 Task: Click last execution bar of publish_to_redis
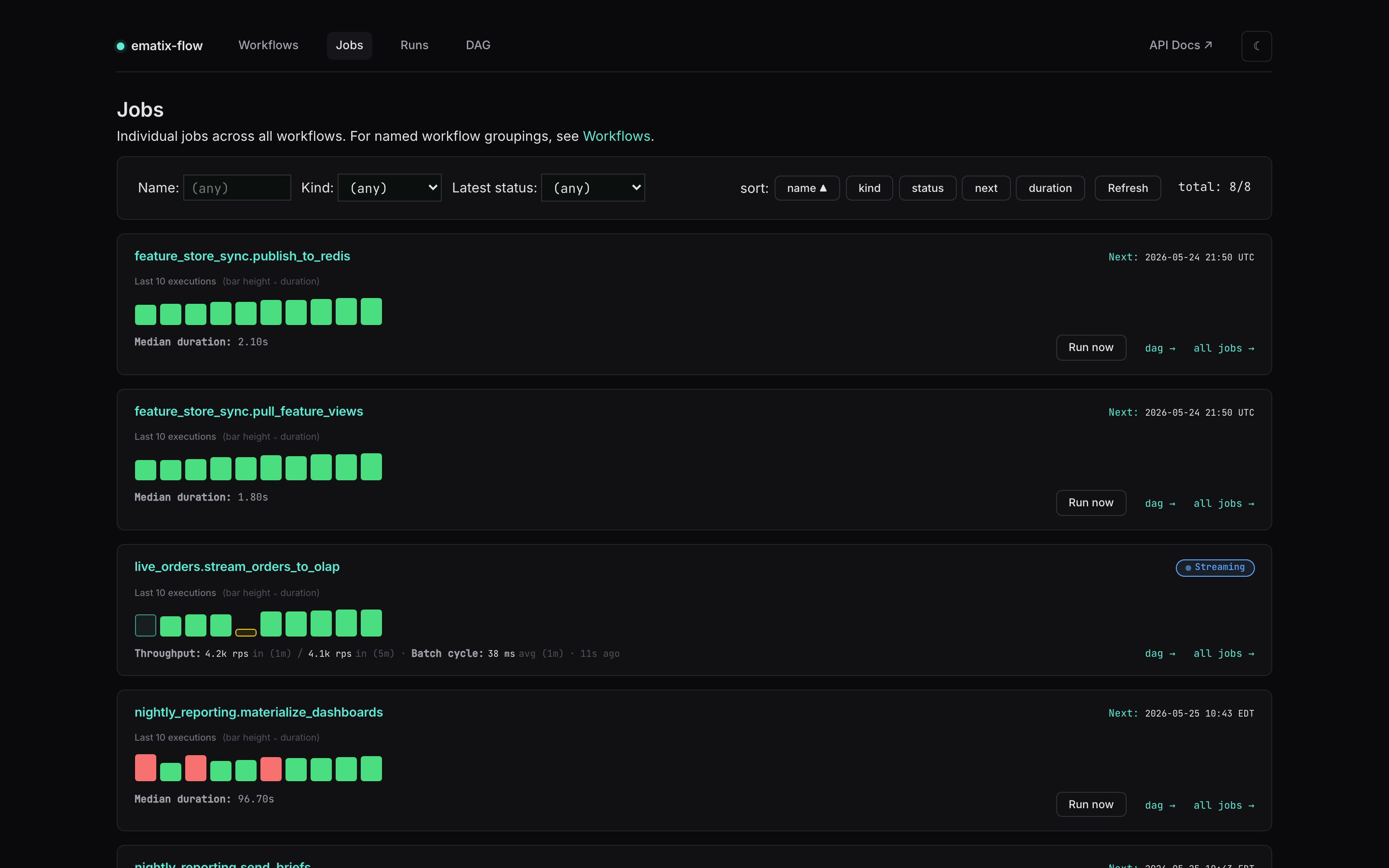371,312
